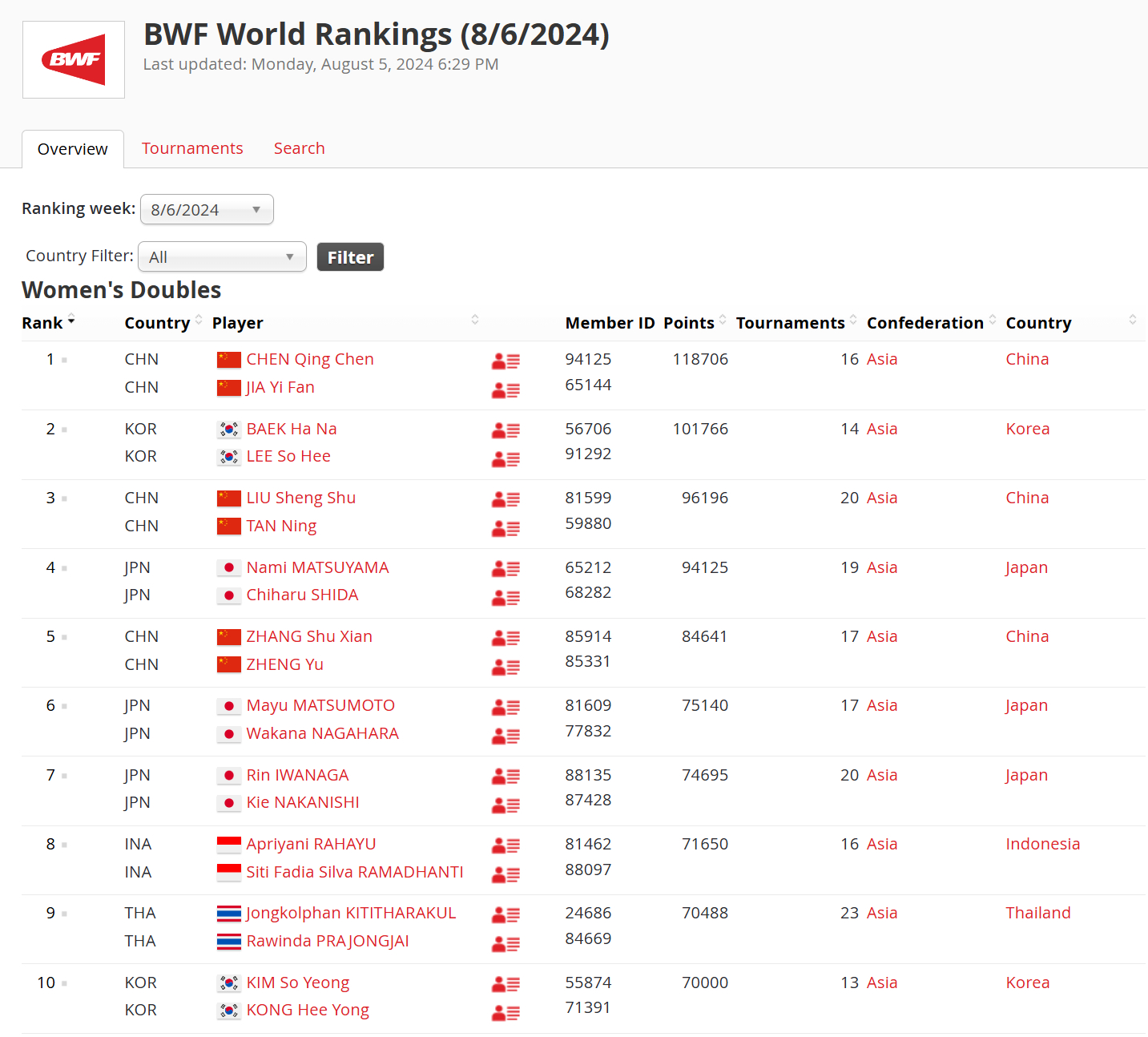This screenshot has width=1148, height=1037.
Task: Open profile card icon for BAEK Ha Na
Action: (506, 430)
